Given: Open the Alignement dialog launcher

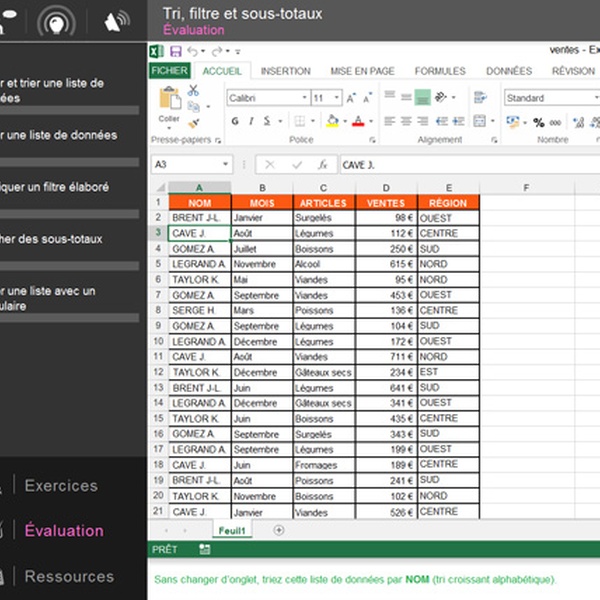Looking at the screenshot, I should (494, 140).
